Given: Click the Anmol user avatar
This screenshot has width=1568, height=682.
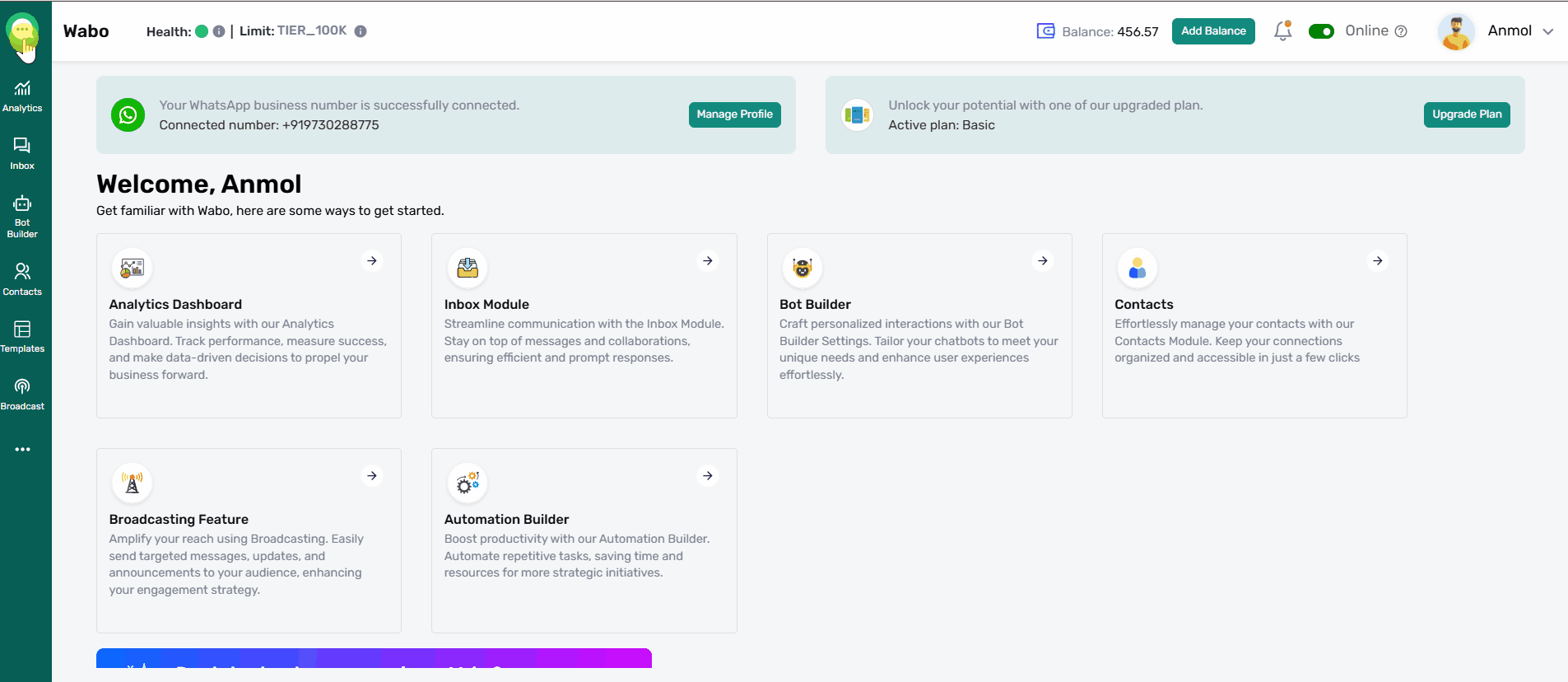Looking at the screenshot, I should point(1455,32).
